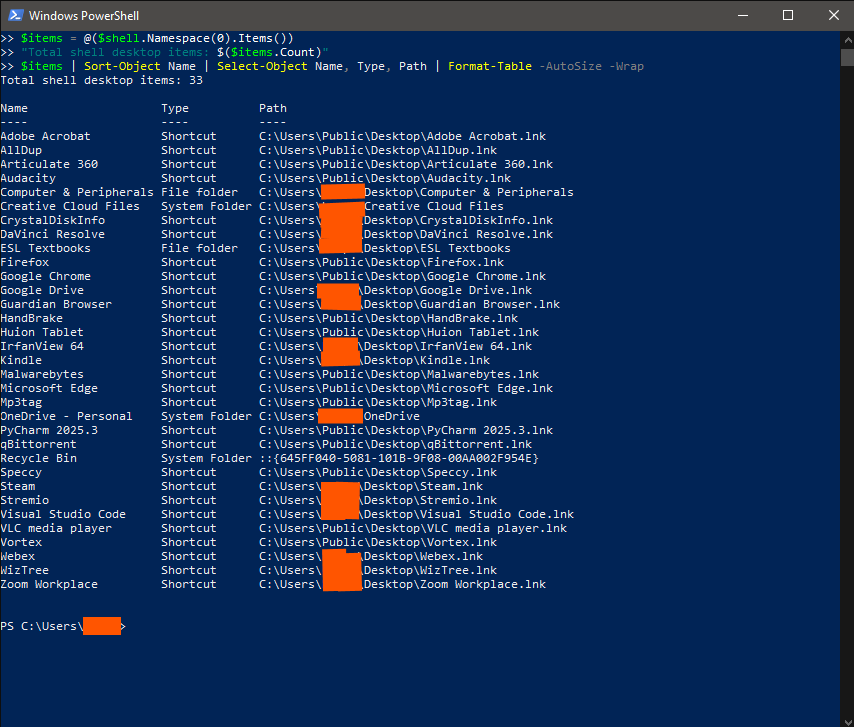854x727 pixels.
Task: Click the 'Steam' name entry
Action: [x=18, y=486]
